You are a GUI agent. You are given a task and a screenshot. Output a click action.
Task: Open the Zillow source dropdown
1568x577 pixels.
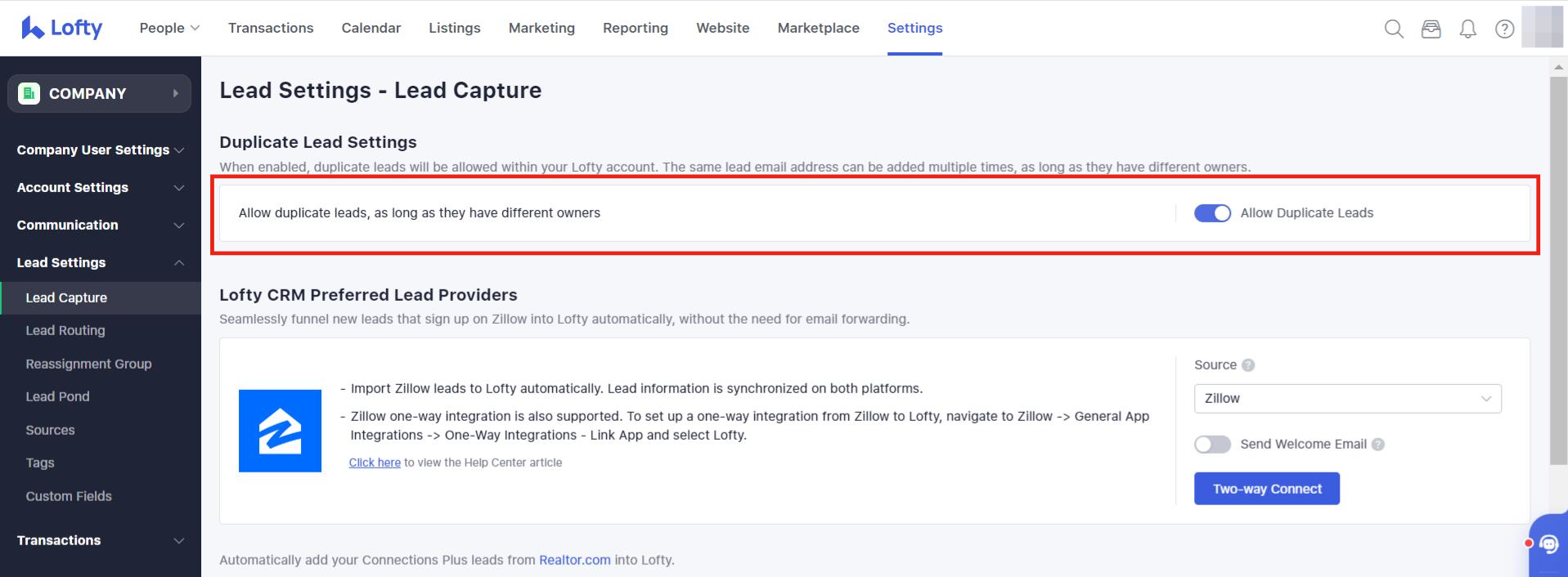tap(1347, 399)
